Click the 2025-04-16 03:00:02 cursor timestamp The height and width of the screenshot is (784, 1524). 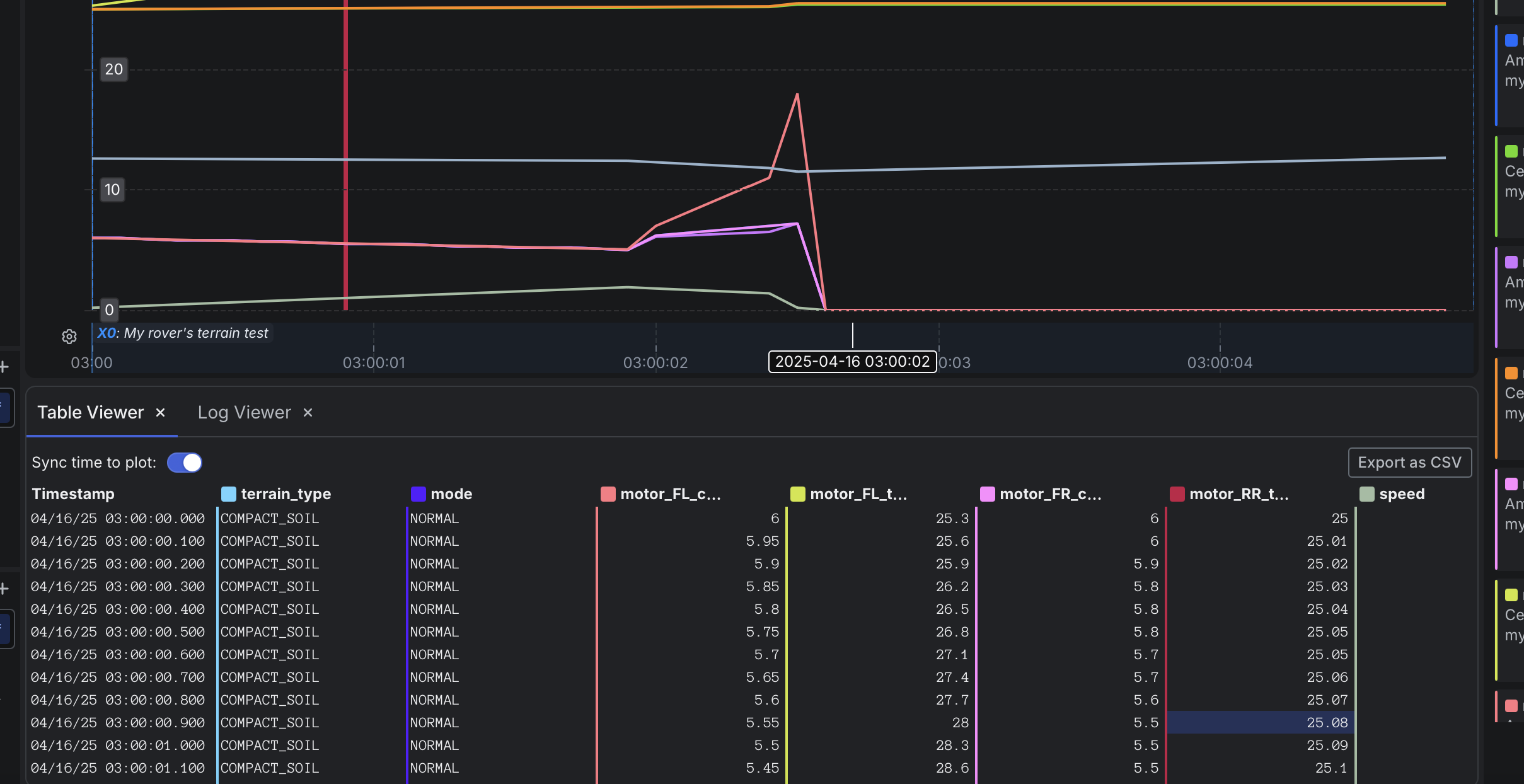coord(852,362)
